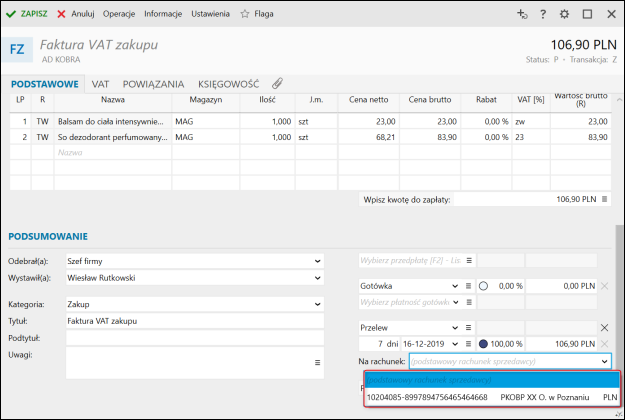Click the 83,90 Cena brutto cell

tap(430, 137)
